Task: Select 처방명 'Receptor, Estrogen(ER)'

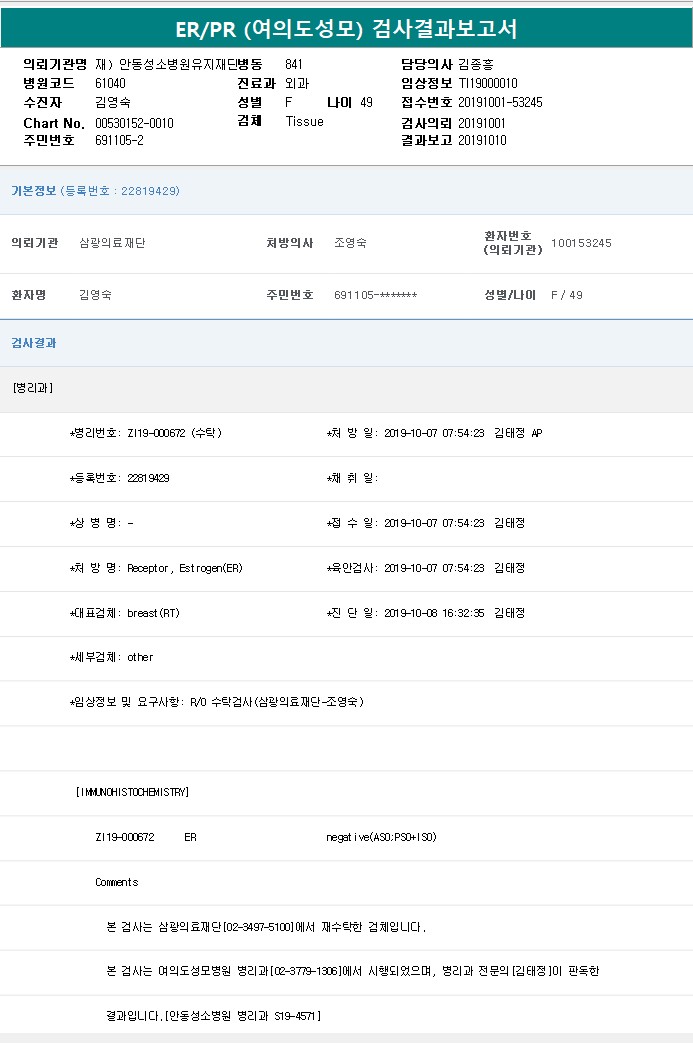Action: click(185, 568)
